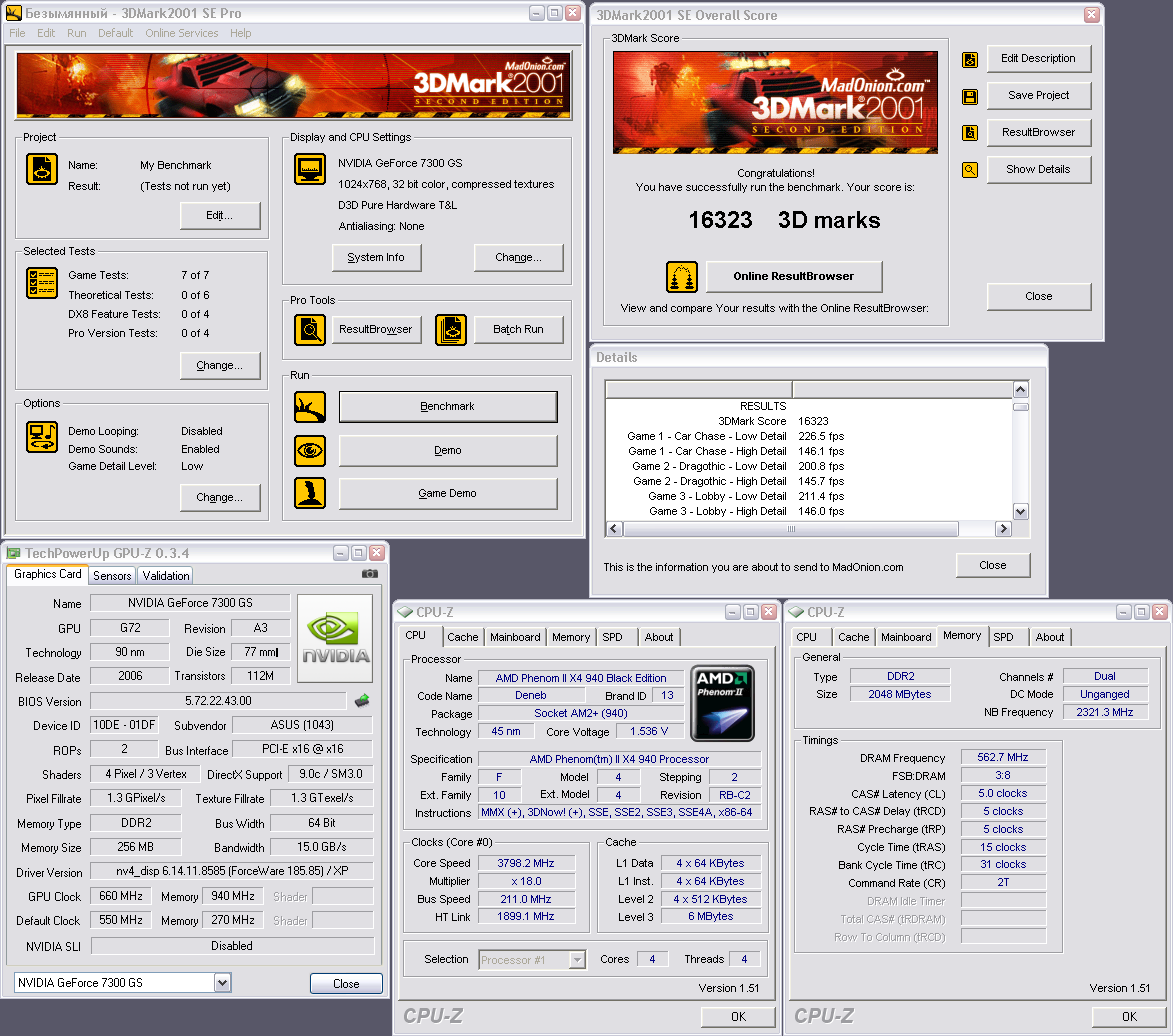Switch to the Validation tab in GPU-Z
The image size is (1173, 1036).
[x=165, y=575]
